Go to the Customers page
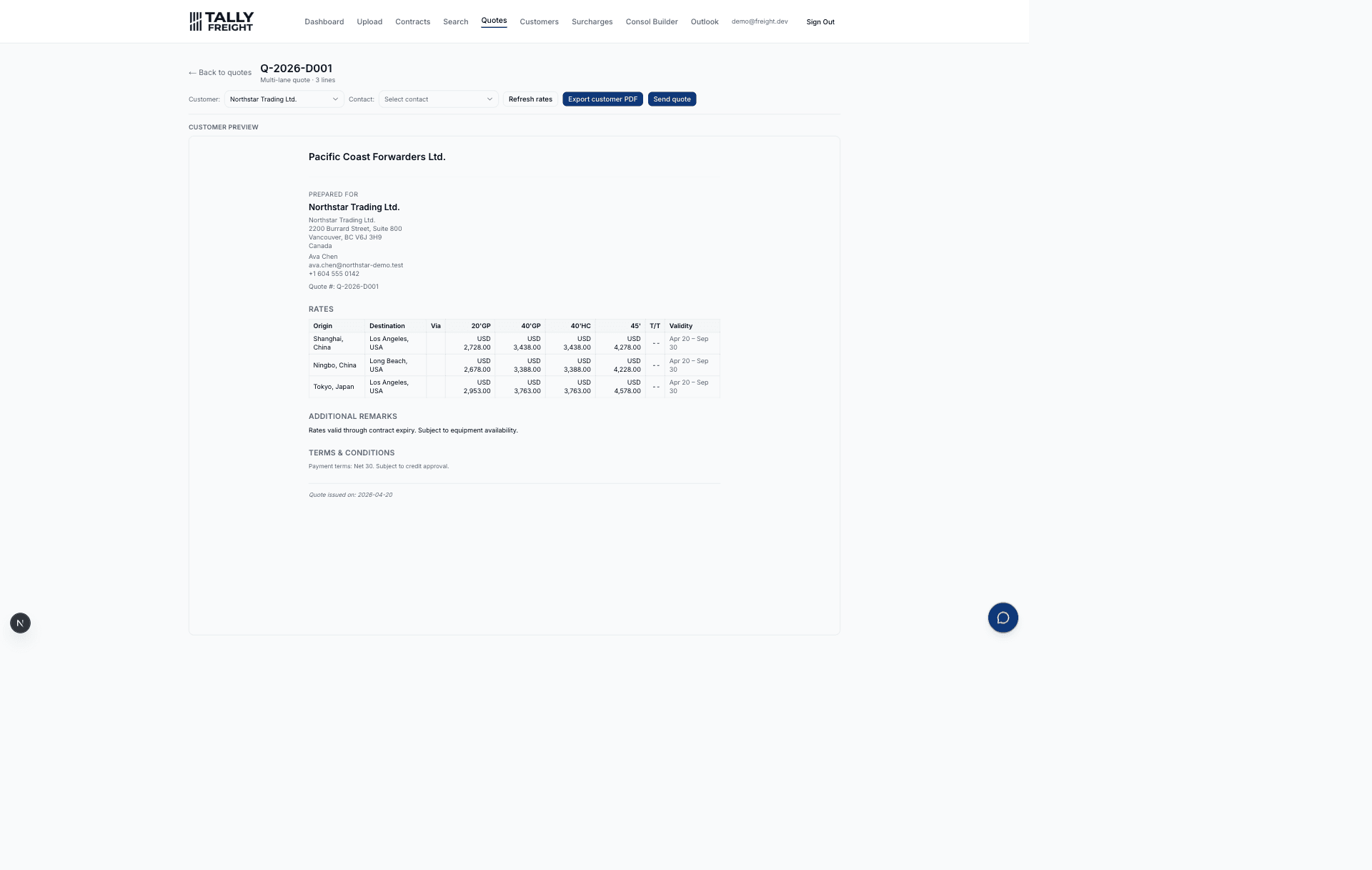The width and height of the screenshot is (1372, 870). tap(539, 22)
